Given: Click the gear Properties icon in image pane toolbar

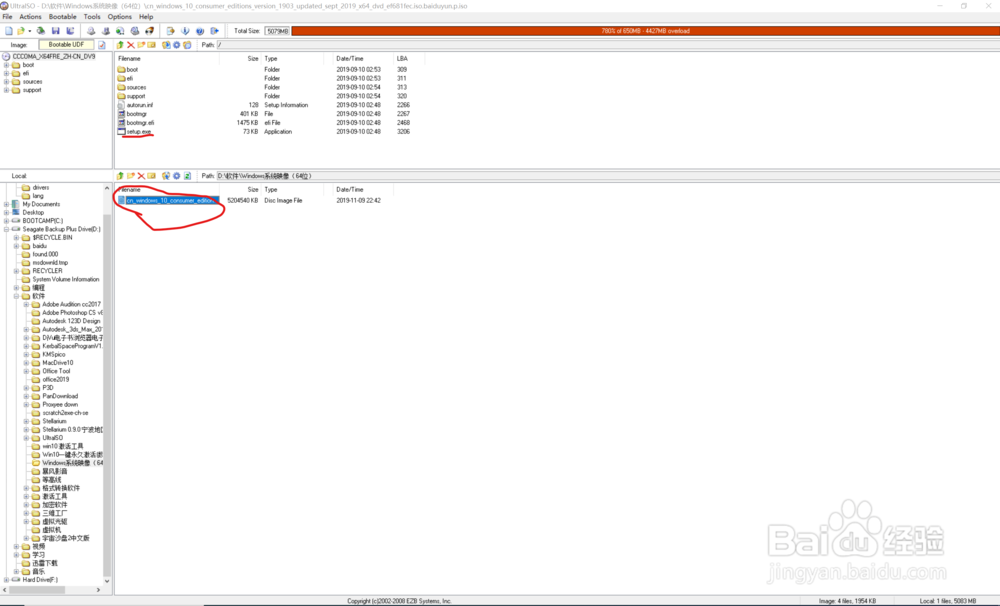Looking at the screenshot, I should click(x=177, y=45).
